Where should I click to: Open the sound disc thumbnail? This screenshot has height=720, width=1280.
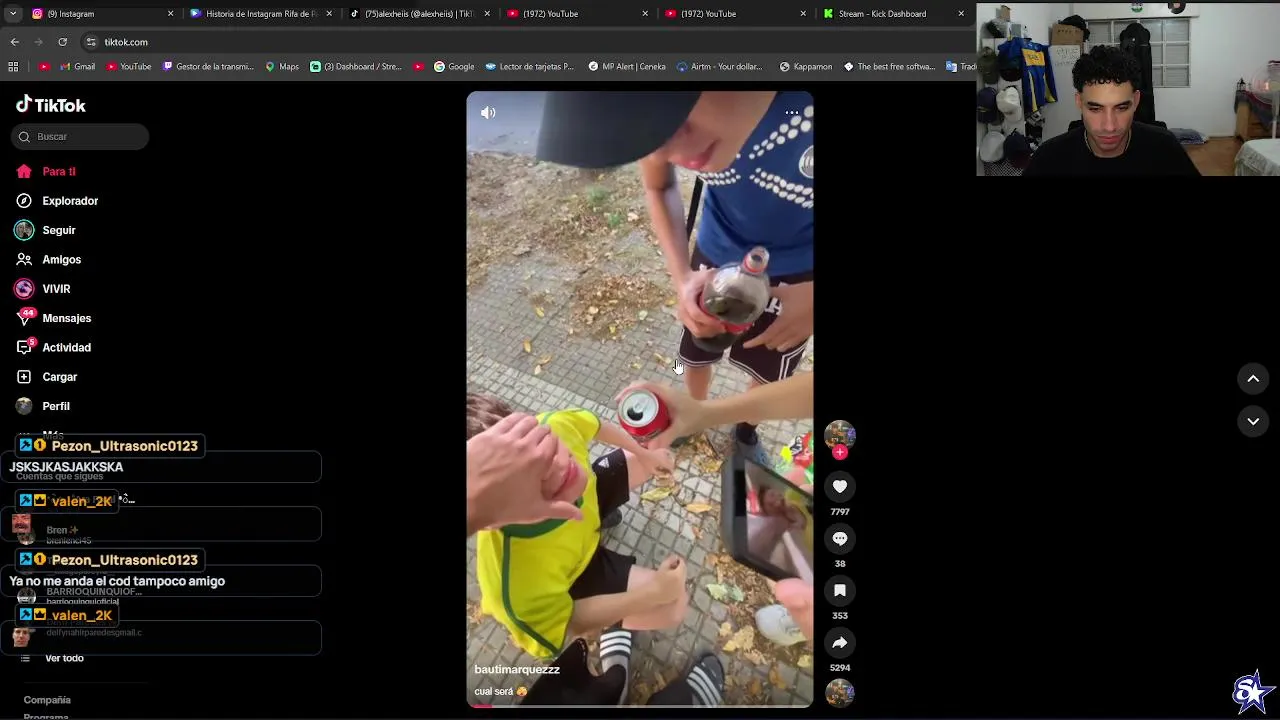coord(840,693)
